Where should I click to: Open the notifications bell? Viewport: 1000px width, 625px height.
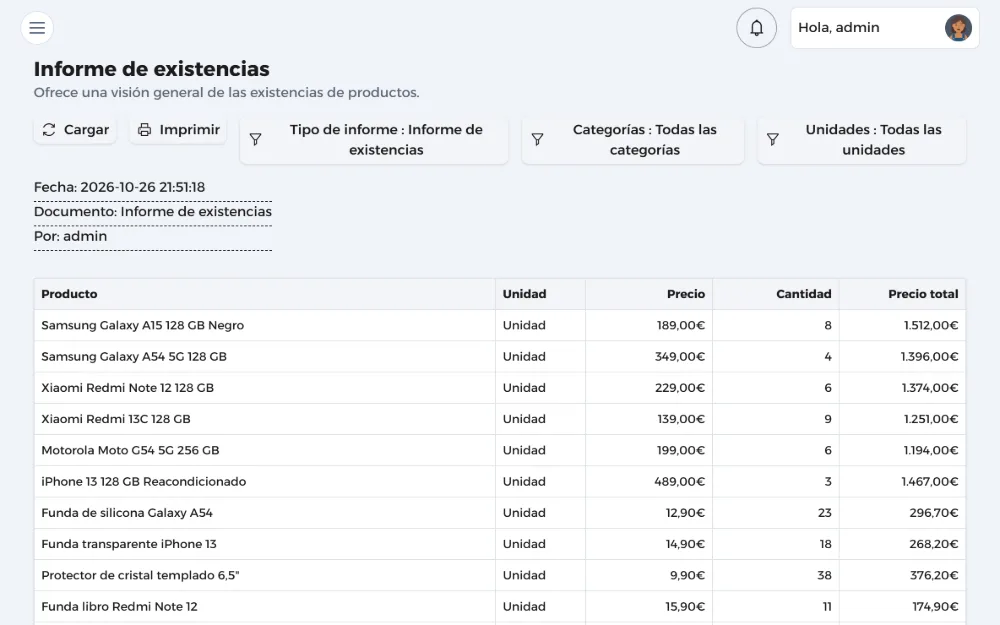(756, 28)
